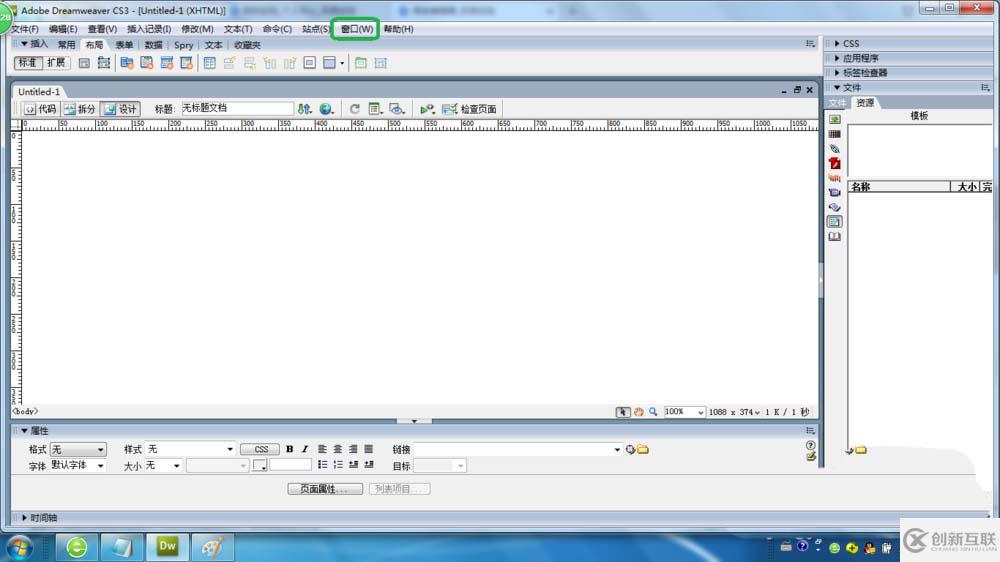
Task: Toggle Align Center in the Properties panel
Action: [x=337, y=449]
